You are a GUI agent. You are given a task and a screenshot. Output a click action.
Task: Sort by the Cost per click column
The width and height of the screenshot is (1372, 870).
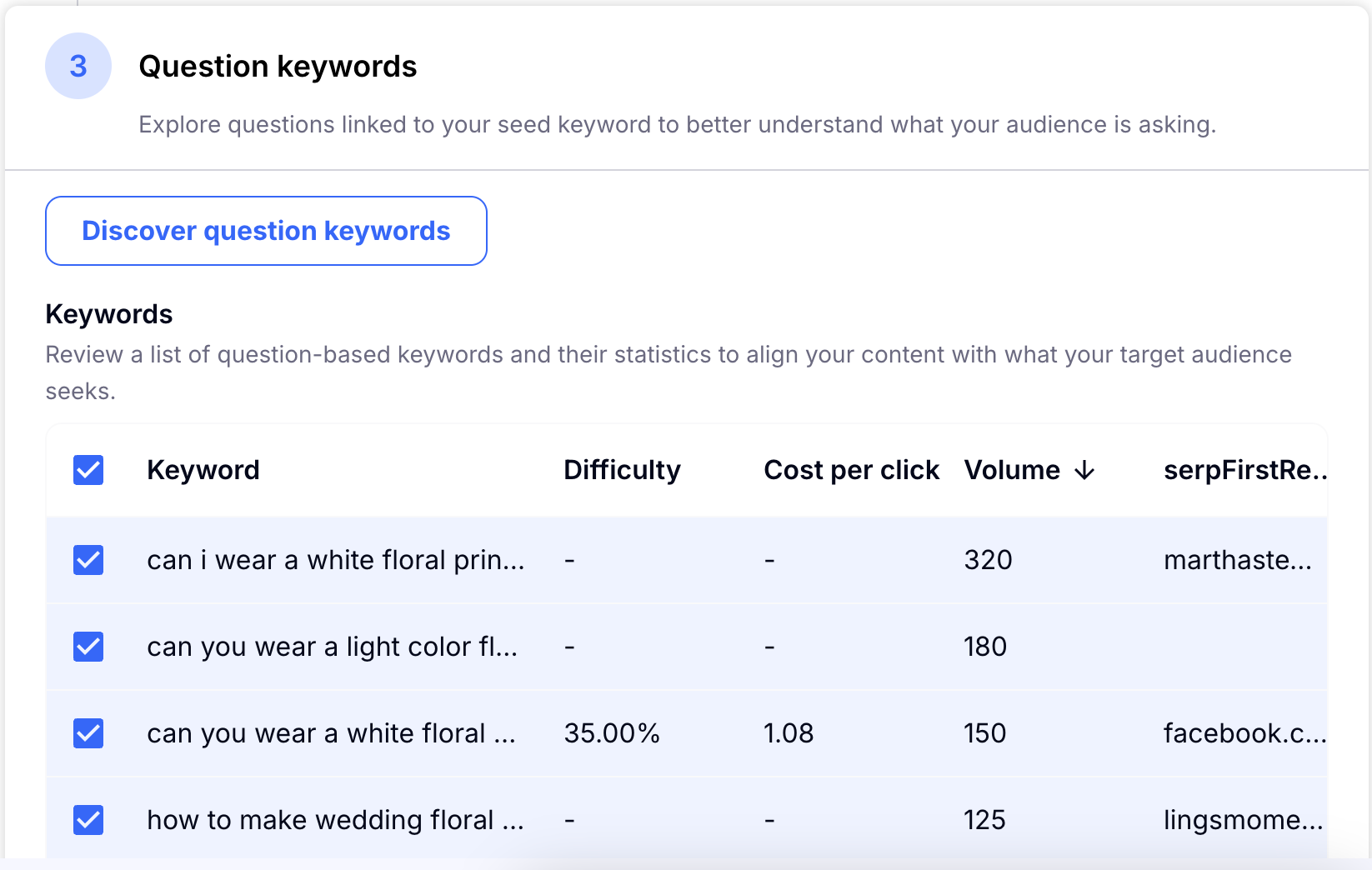(851, 470)
